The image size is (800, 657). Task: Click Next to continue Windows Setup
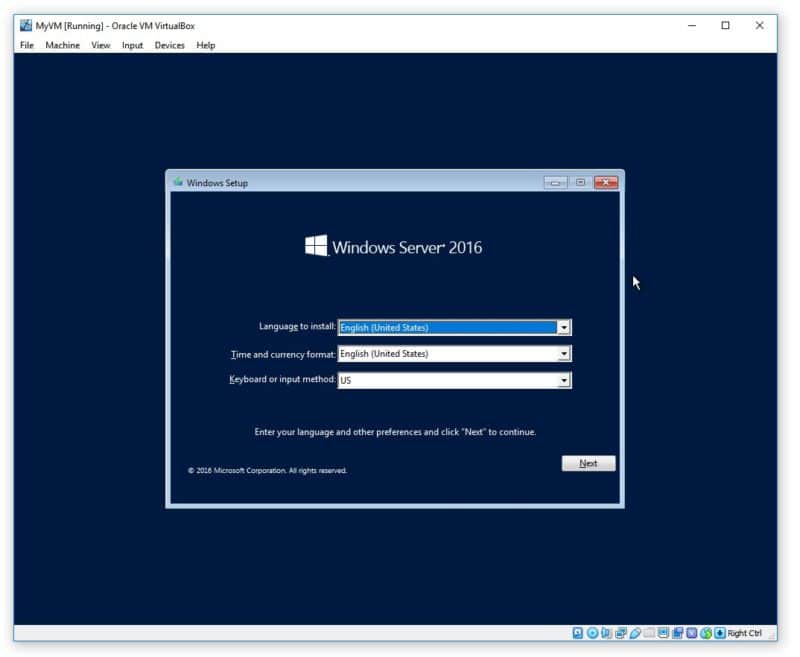tap(588, 463)
